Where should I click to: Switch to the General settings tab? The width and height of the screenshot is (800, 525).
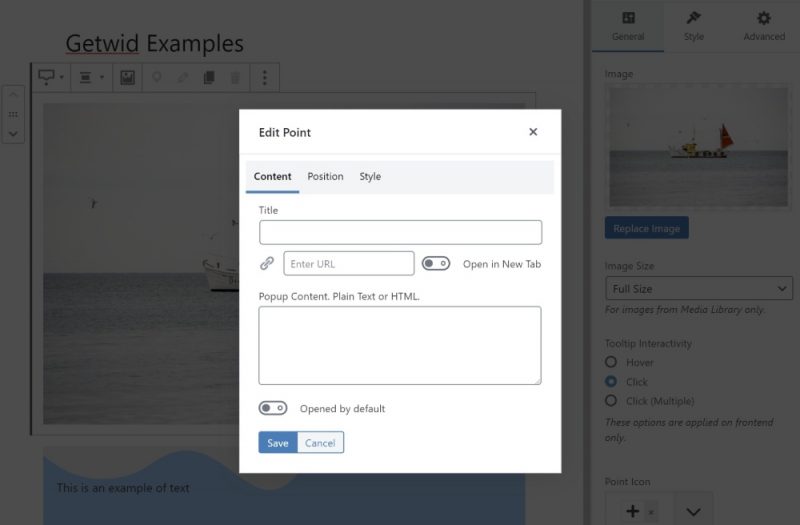pyautogui.click(x=628, y=26)
